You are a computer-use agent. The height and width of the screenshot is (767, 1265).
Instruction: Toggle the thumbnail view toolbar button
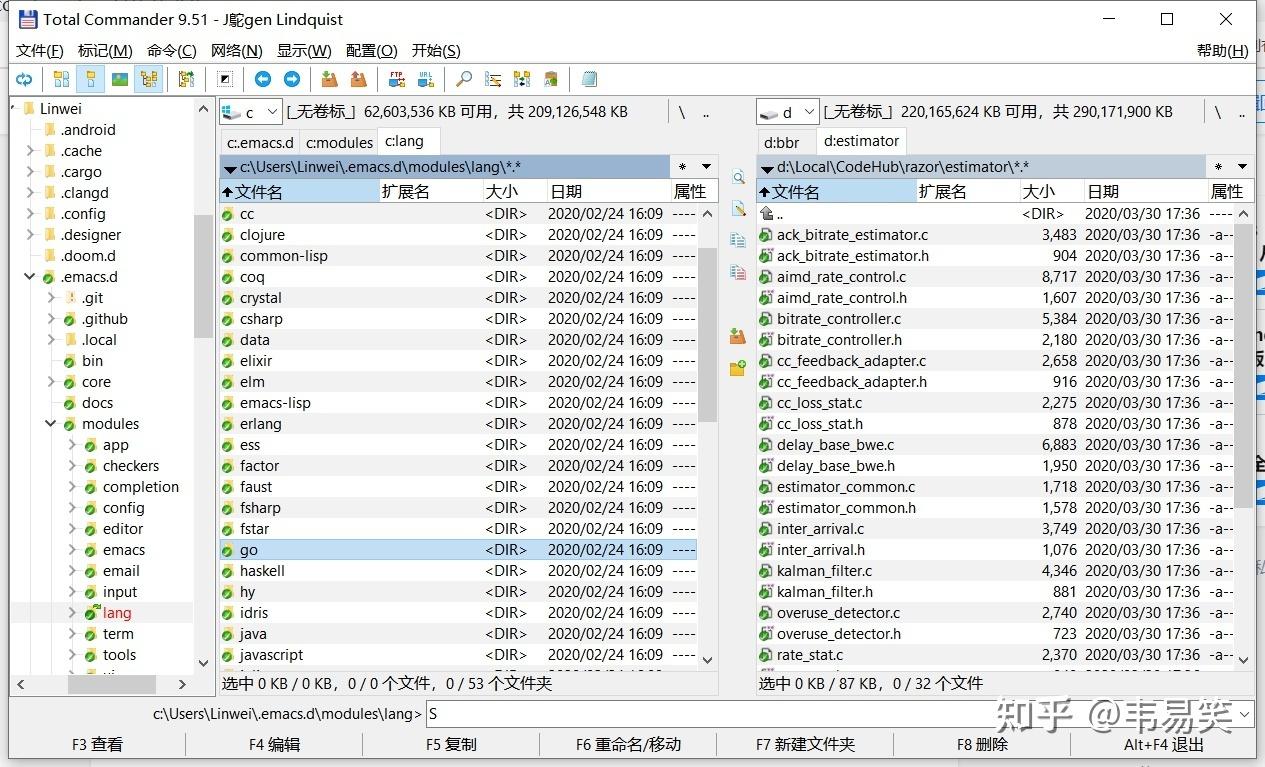(120, 79)
